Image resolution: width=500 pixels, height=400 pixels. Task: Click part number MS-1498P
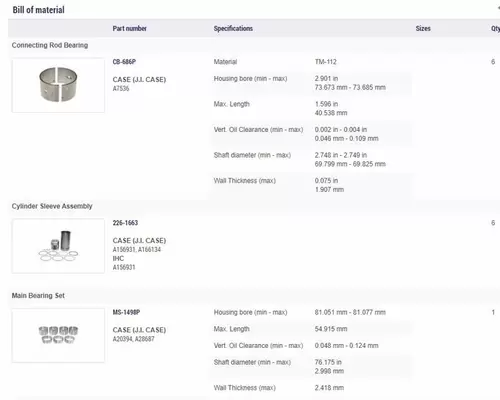(126, 312)
